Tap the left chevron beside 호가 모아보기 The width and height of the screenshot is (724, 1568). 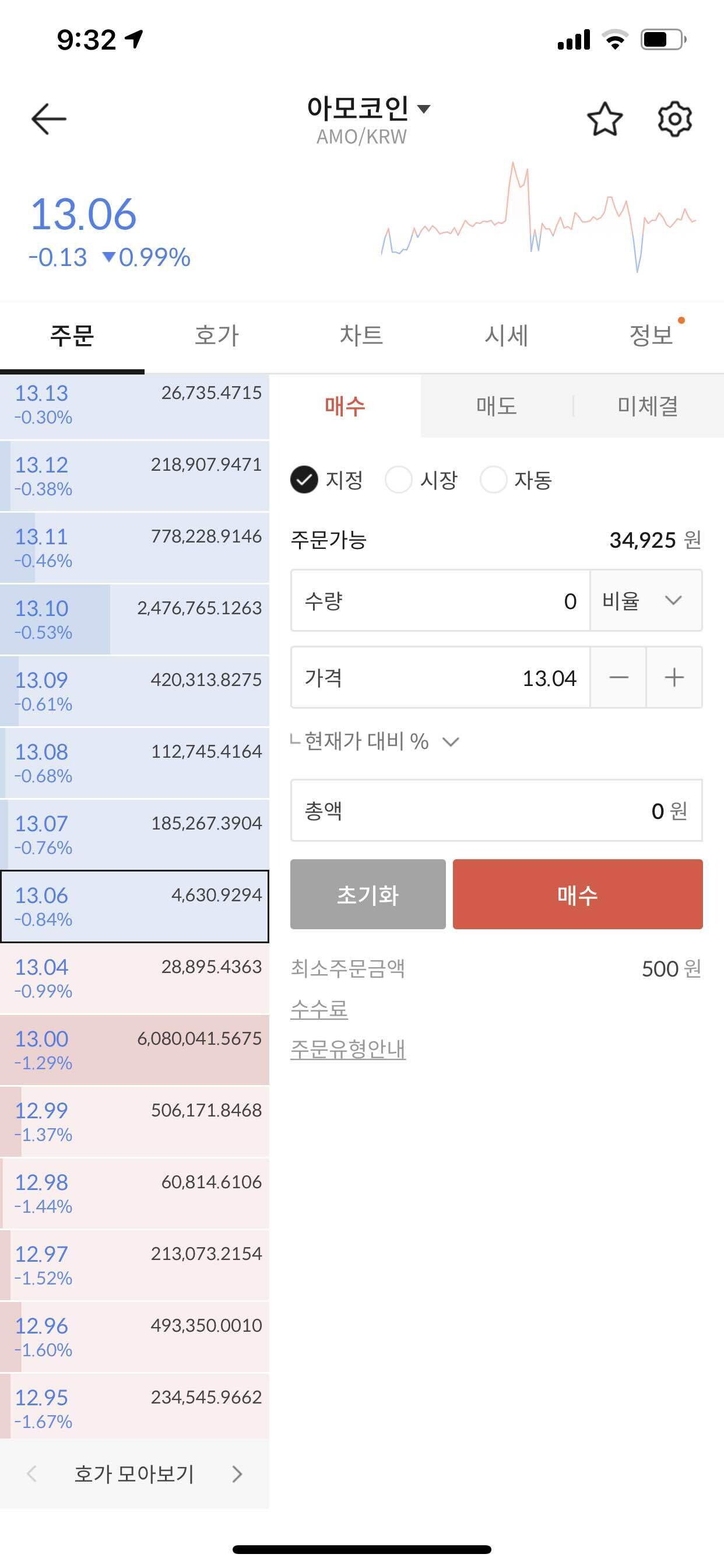[x=31, y=1475]
